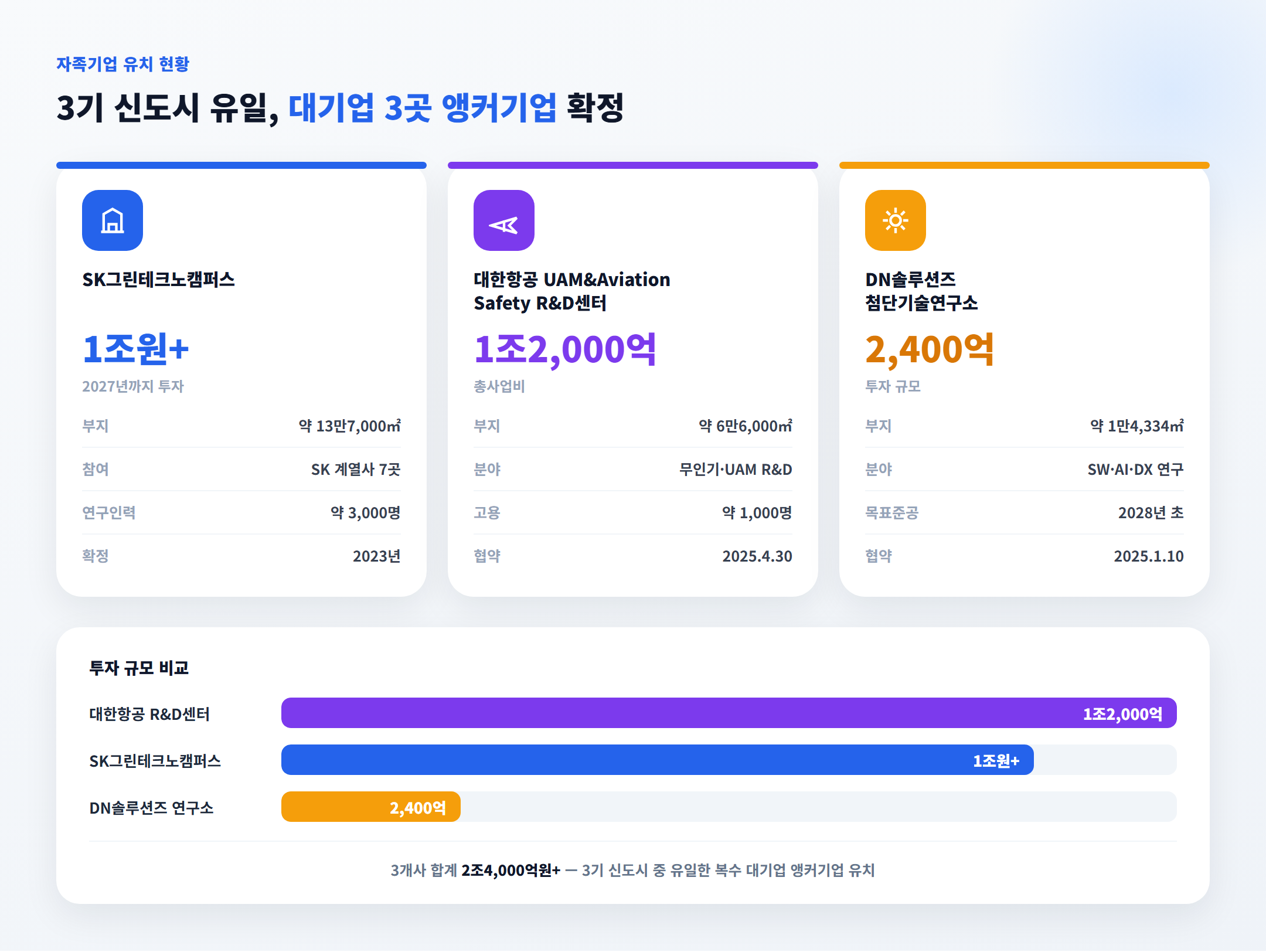Viewport: 1266px width, 952px height.
Task: Click the value 무인기·UAM R&D
Action: click(x=736, y=469)
